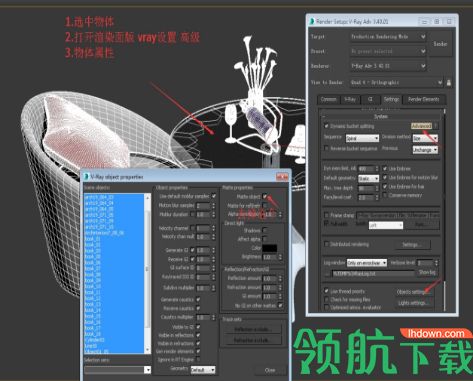Enable Conserve memory checkbox

pyautogui.click(x=385, y=195)
